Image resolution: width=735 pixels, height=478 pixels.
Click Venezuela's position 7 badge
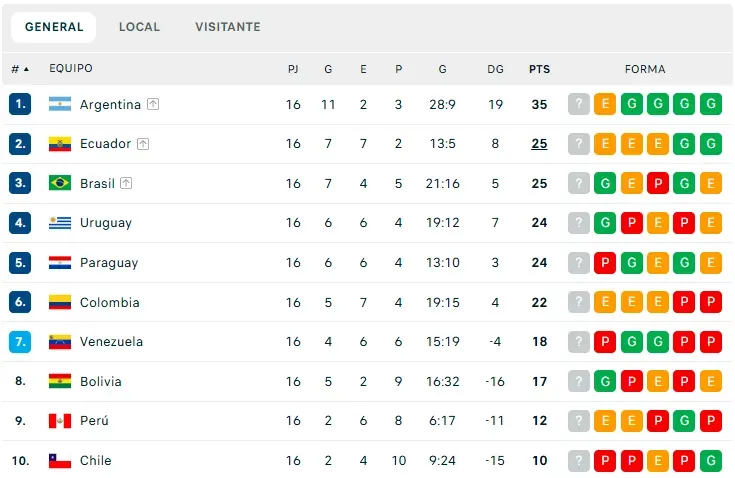(x=21, y=342)
